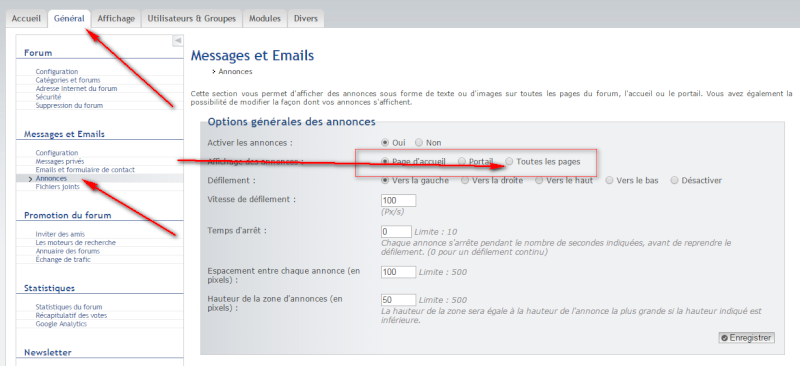
Task: Open Messages privés link
Action: tap(60, 161)
